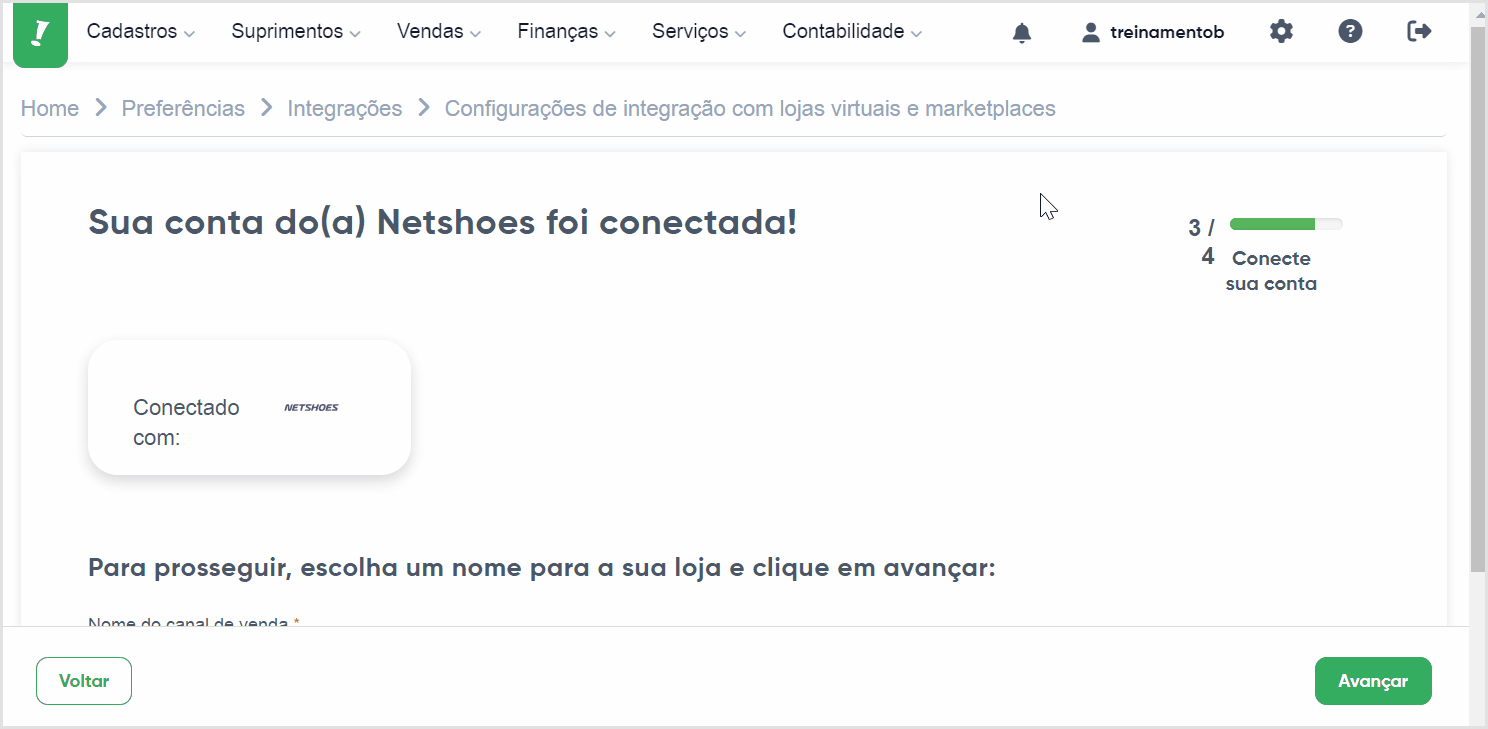The width and height of the screenshot is (1488, 729).
Task: Click the Netshoes logo
Action: click(311, 408)
